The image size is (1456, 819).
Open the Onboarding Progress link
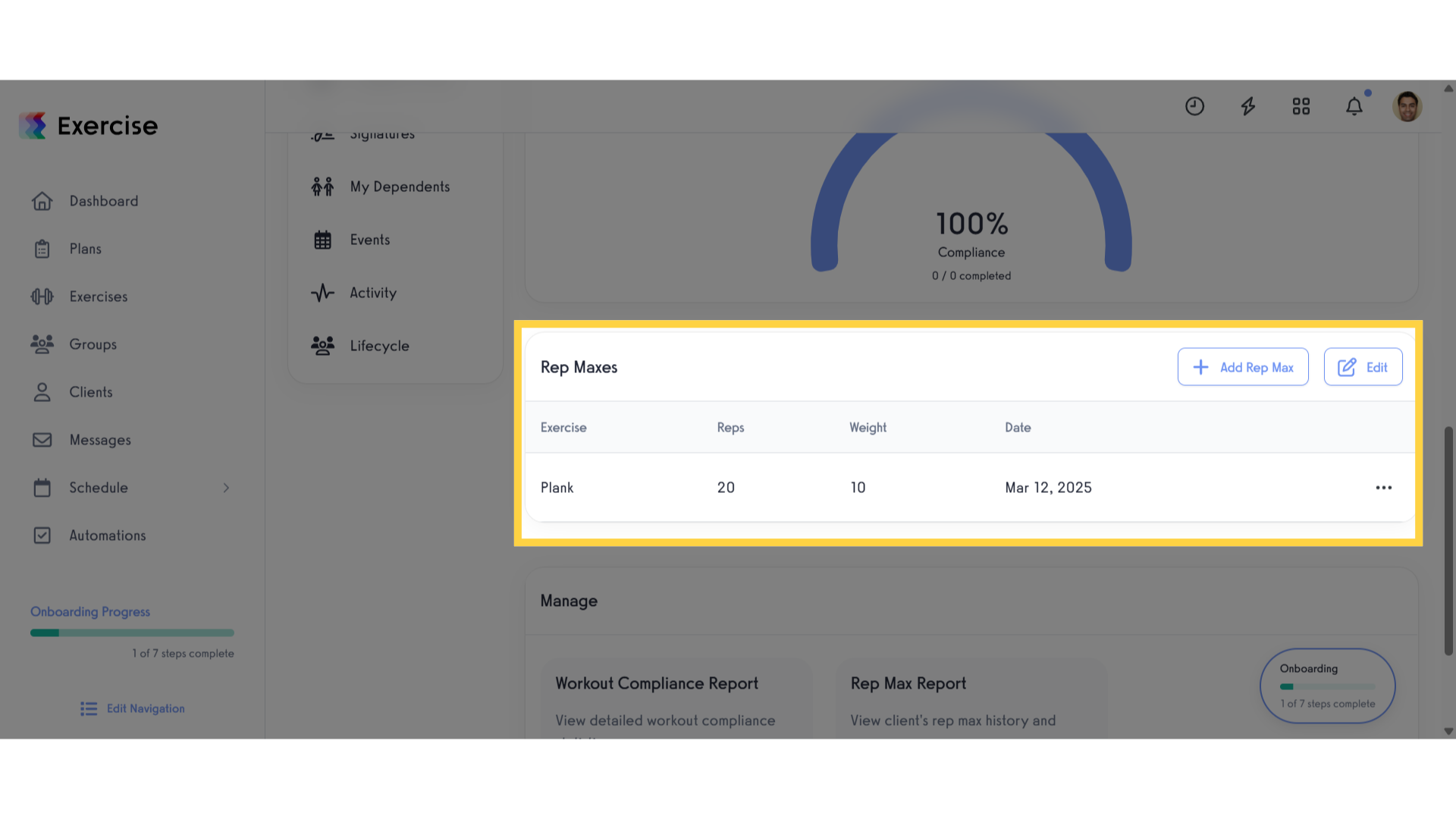click(x=90, y=611)
